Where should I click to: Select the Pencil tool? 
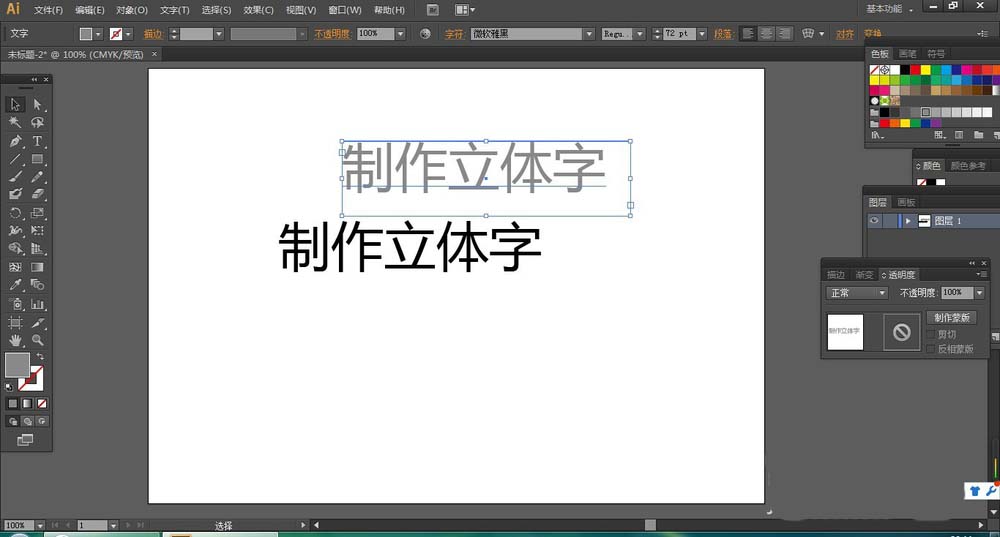point(37,177)
